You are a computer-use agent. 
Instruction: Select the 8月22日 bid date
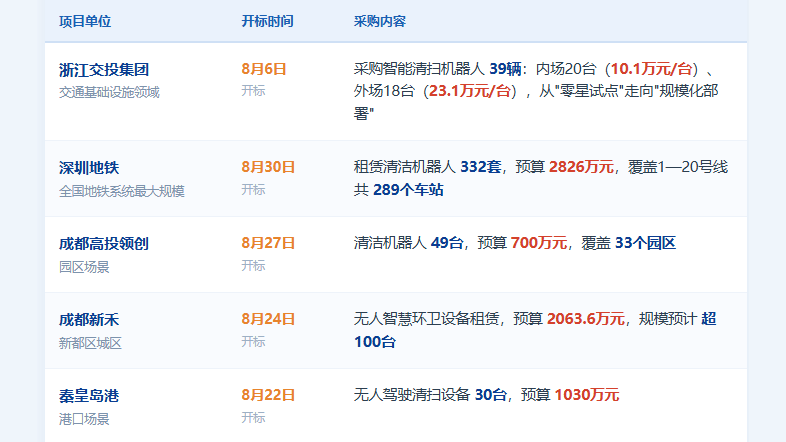tap(268, 395)
